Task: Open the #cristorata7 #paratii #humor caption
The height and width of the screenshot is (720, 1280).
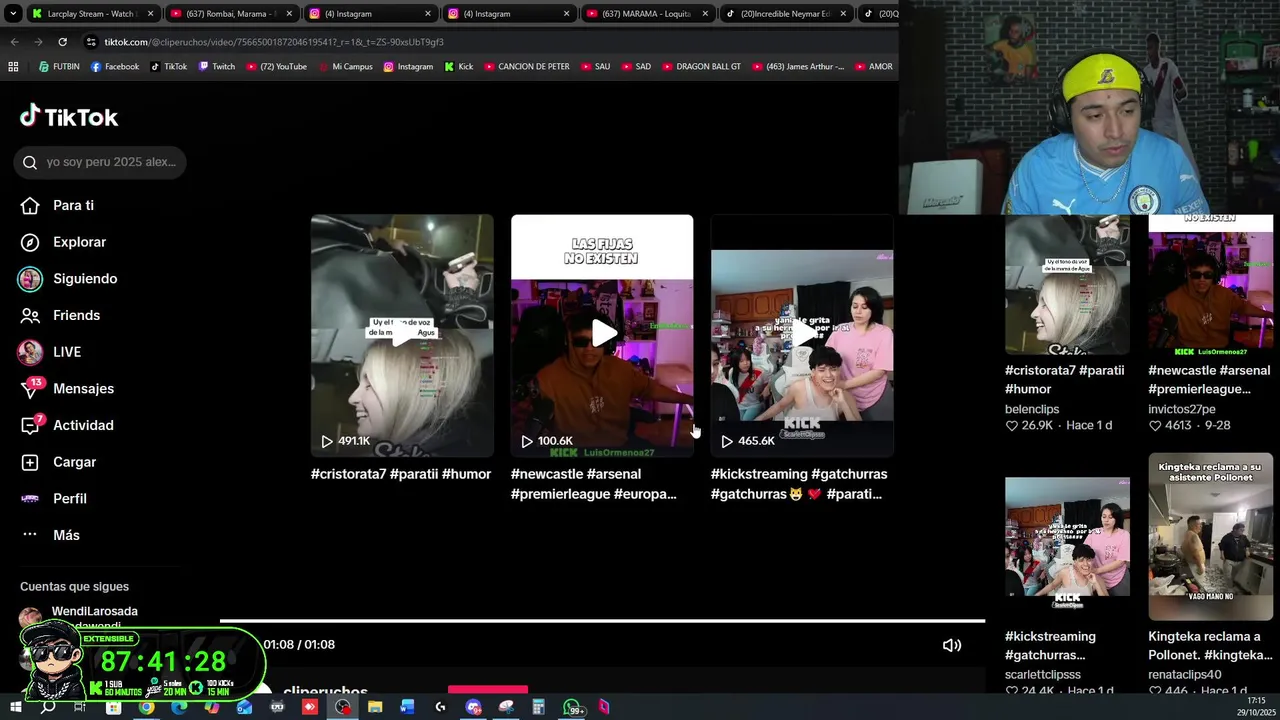Action: click(401, 474)
